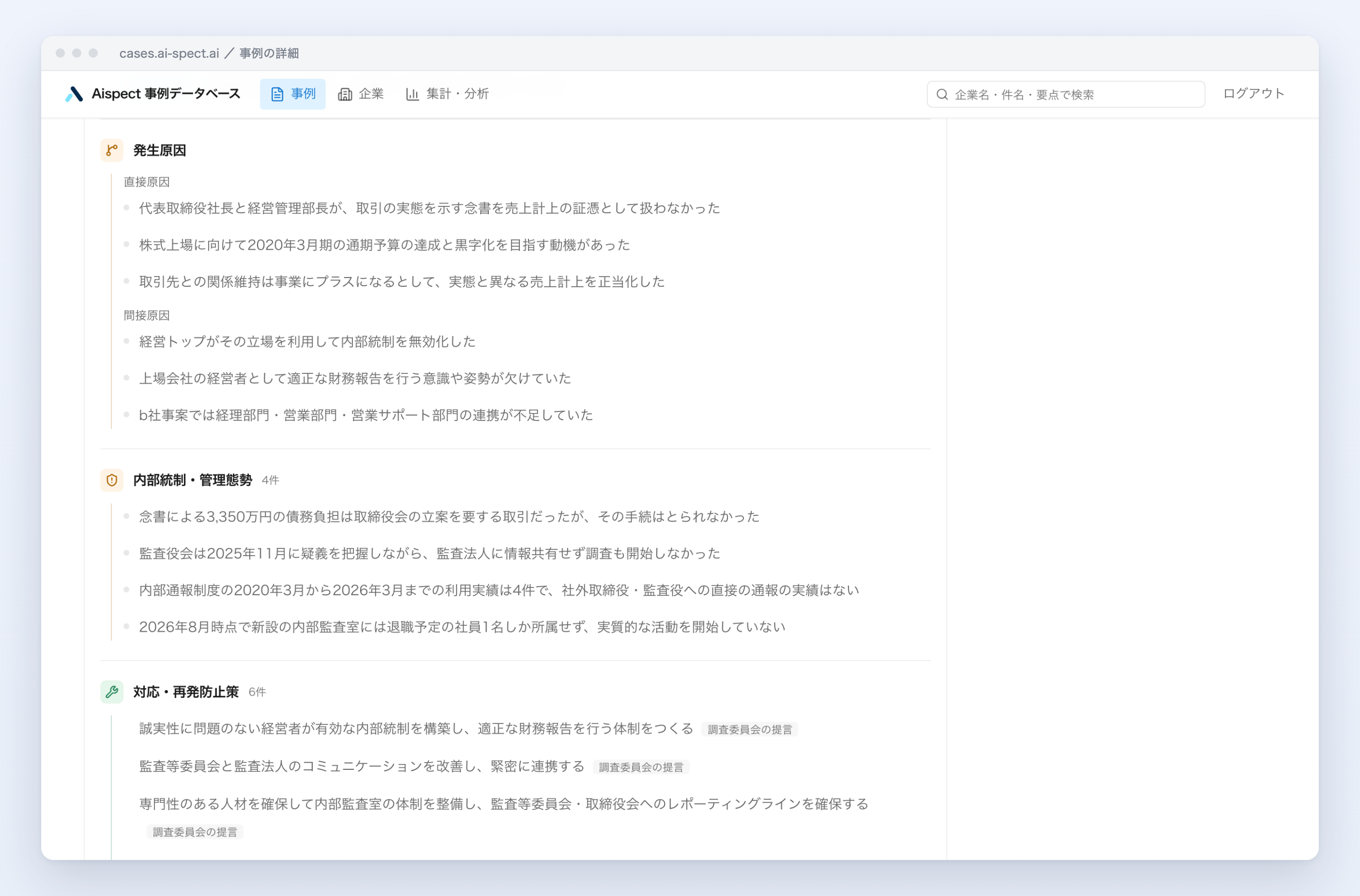Screen dimensions: 1360x896
Task: Click the 間接原因 sub-label
Action: (x=147, y=316)
